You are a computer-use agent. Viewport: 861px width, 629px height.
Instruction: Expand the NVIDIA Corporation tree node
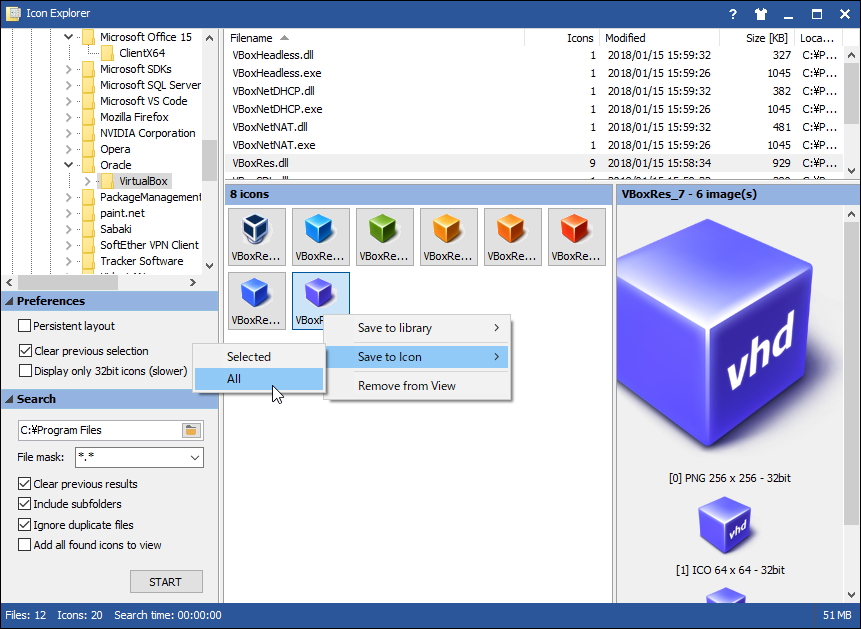[x=69, y=133]
